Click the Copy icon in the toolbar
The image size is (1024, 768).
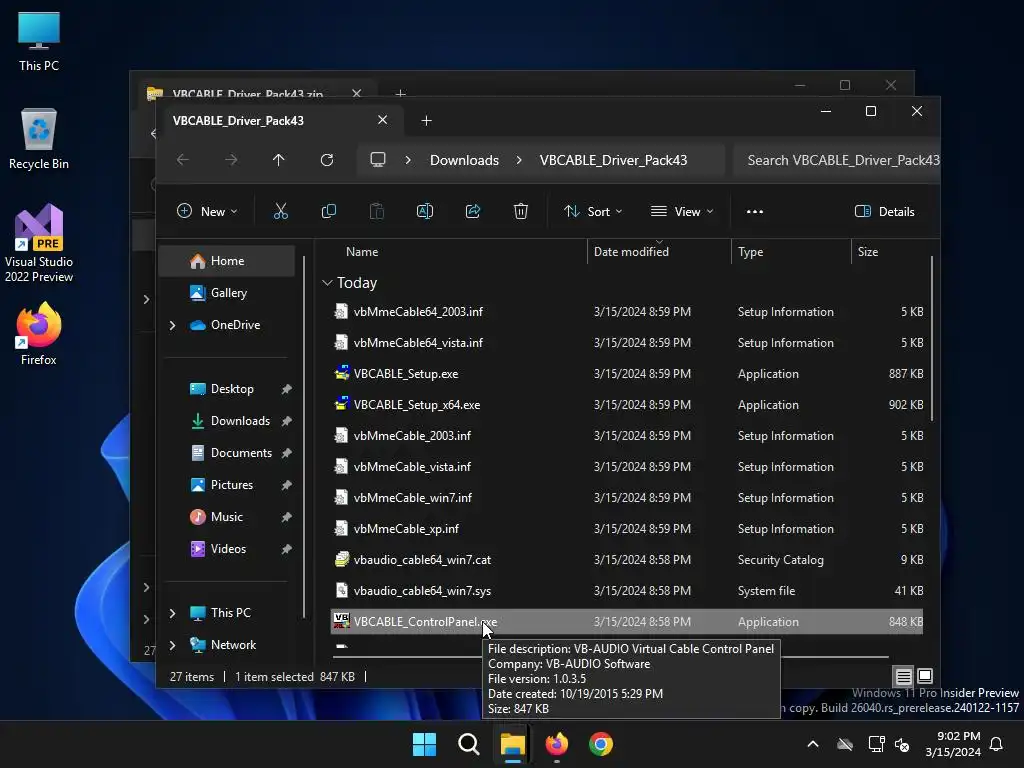[x=328, y=212]
